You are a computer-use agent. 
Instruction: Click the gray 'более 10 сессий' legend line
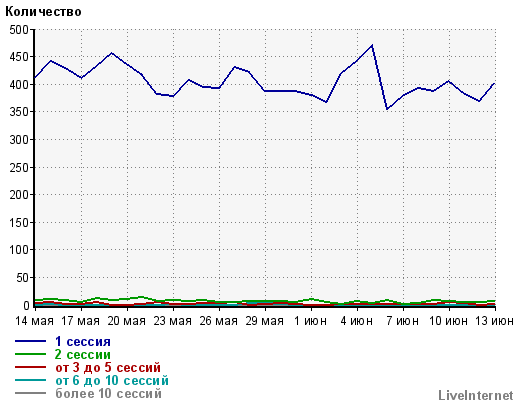[30, 393]
